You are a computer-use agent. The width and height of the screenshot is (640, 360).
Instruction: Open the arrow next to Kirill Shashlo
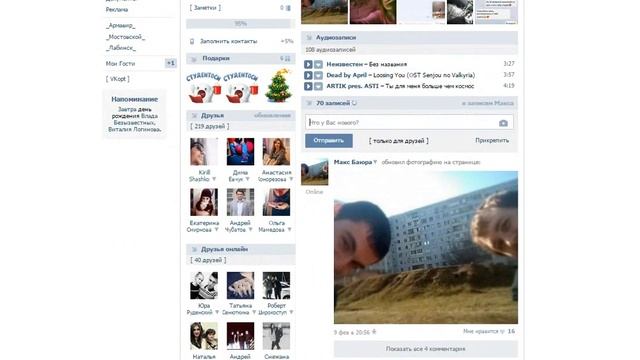pos(214,179)
